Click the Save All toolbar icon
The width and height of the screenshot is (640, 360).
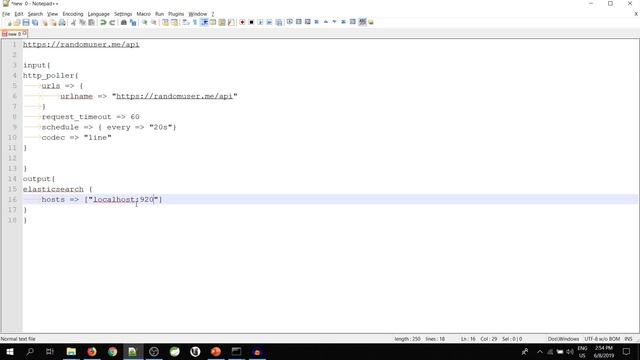click(35, 22)
